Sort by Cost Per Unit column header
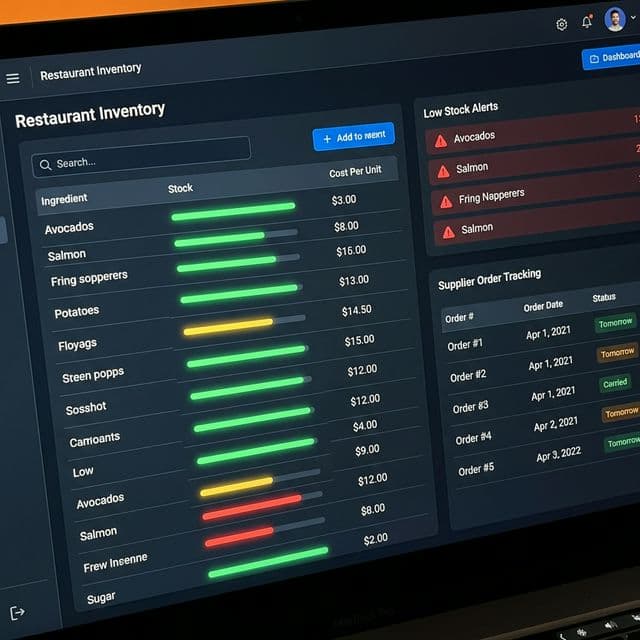640x640 pixels. pyautogui.click(x=355, y=171)
